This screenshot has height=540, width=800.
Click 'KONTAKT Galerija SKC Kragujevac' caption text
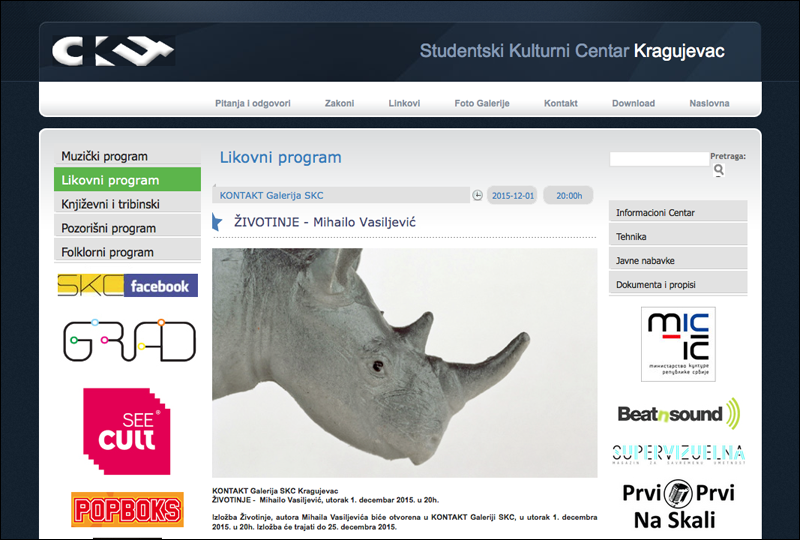[275, 491]
